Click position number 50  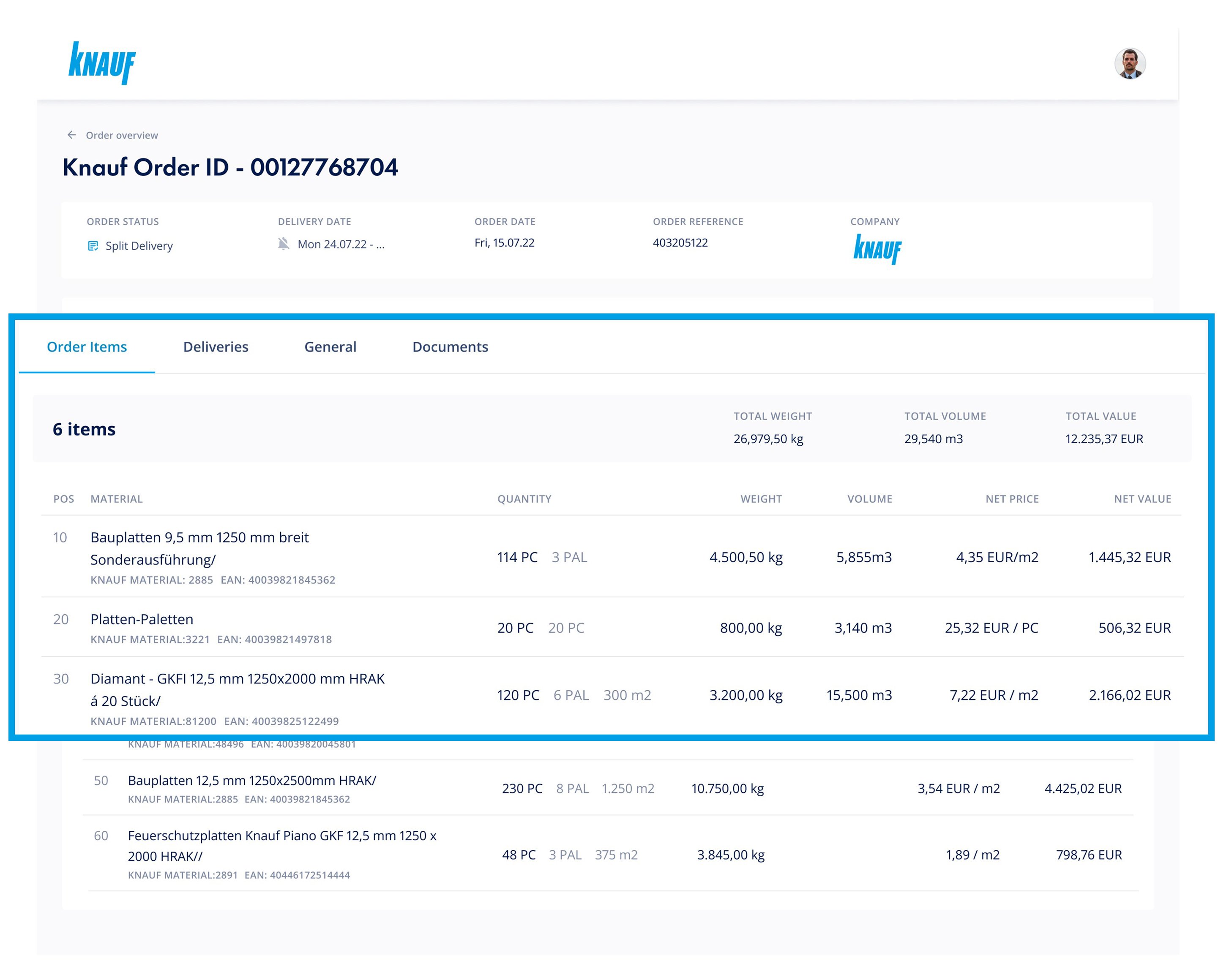101,780
